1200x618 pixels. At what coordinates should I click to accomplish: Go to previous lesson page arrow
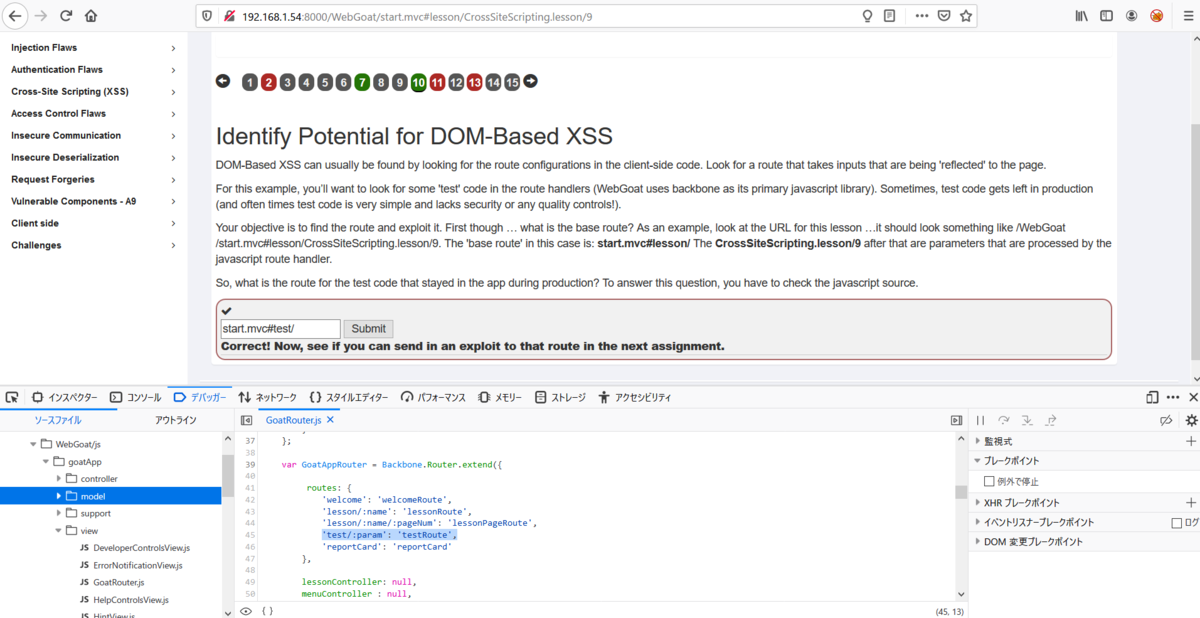(x=223, y=81)
